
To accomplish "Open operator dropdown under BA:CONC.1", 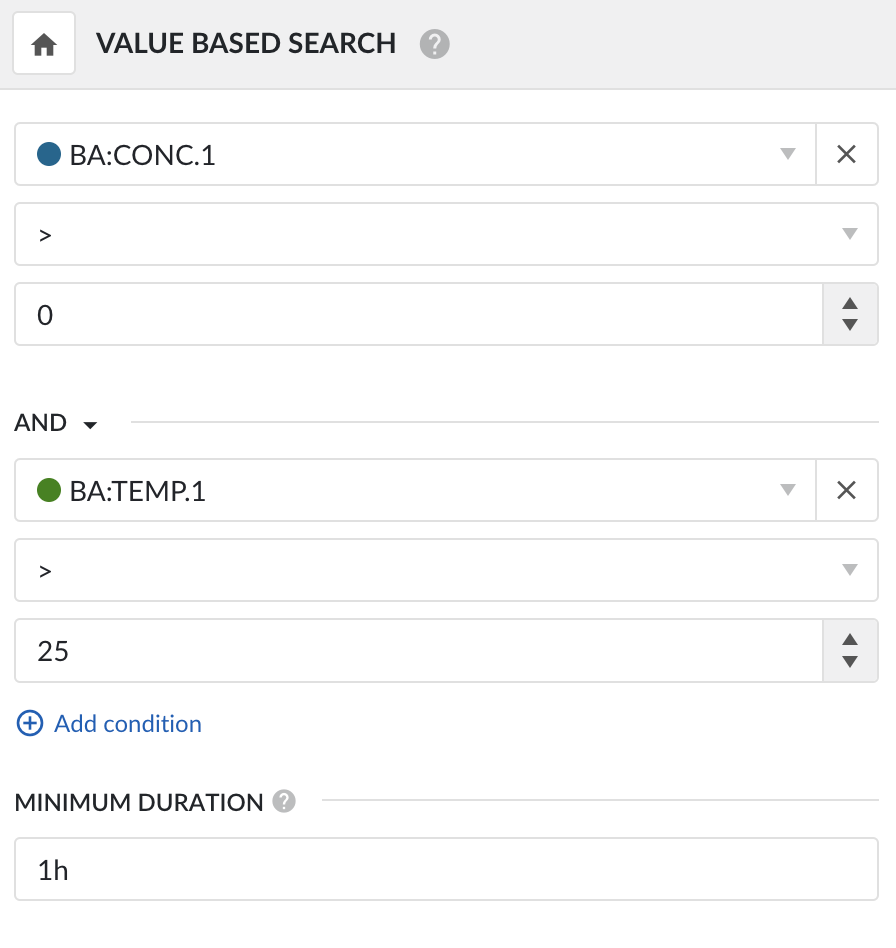I will pyautogui.click(x=446, y=234).
